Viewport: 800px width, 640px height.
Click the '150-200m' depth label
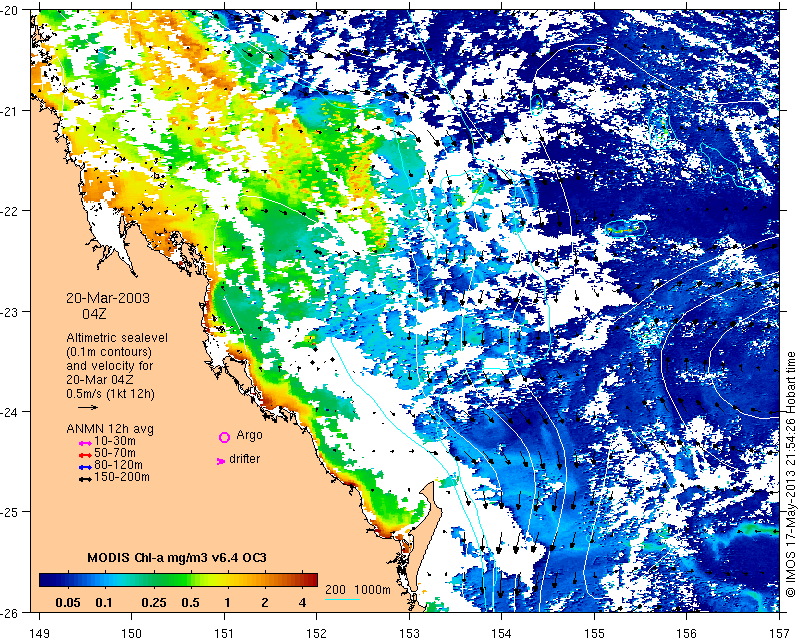pos(122,477)
